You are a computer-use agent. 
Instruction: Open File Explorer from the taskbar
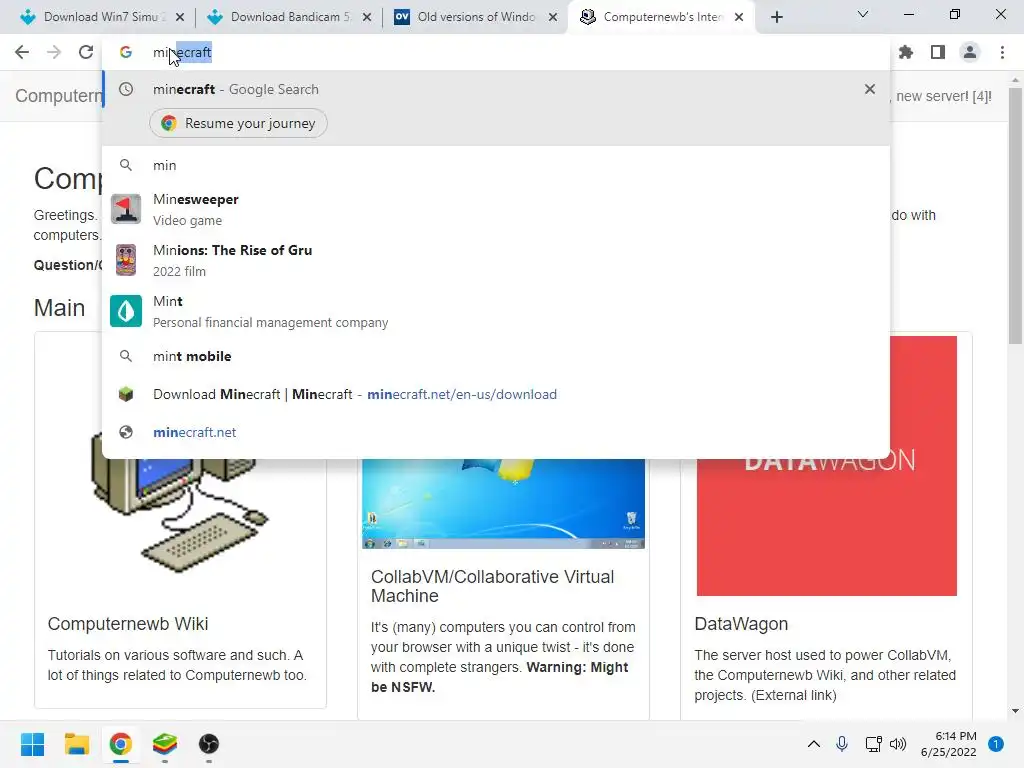tap(76, 744)
